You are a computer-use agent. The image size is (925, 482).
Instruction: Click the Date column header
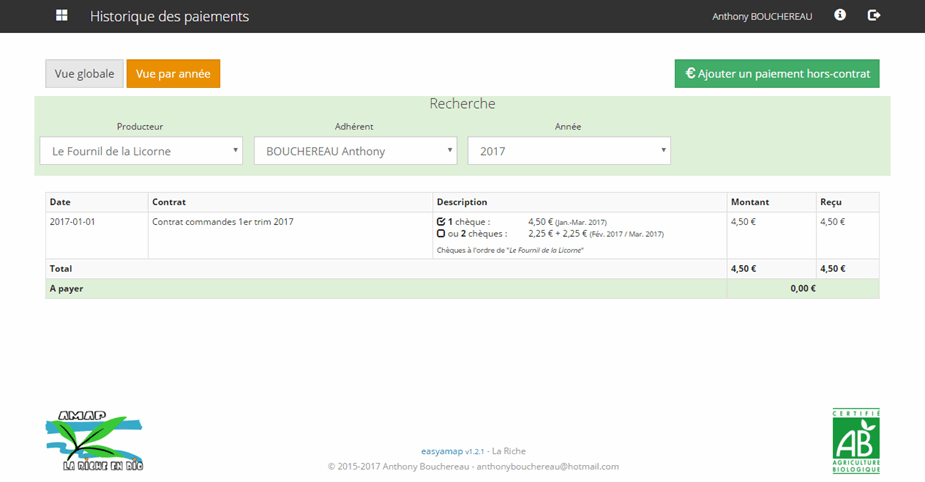60,202
